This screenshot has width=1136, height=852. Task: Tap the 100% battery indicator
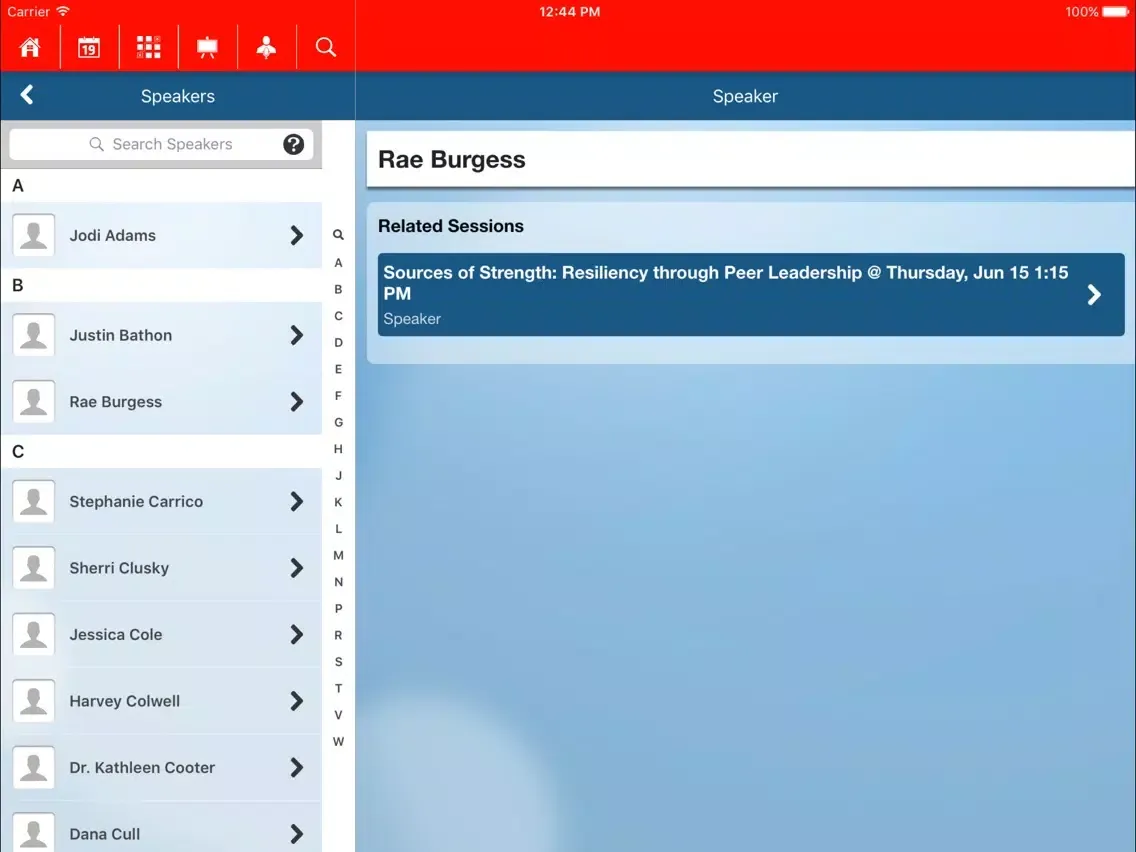1096,12
